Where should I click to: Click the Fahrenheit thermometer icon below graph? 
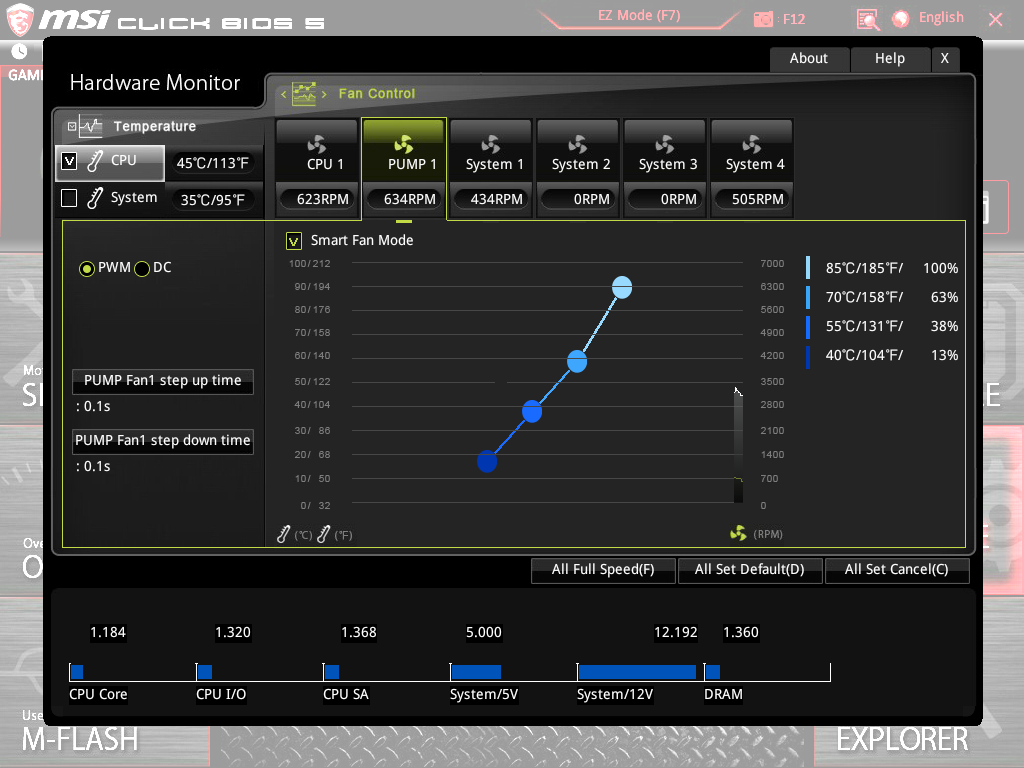tap(323, 535)
